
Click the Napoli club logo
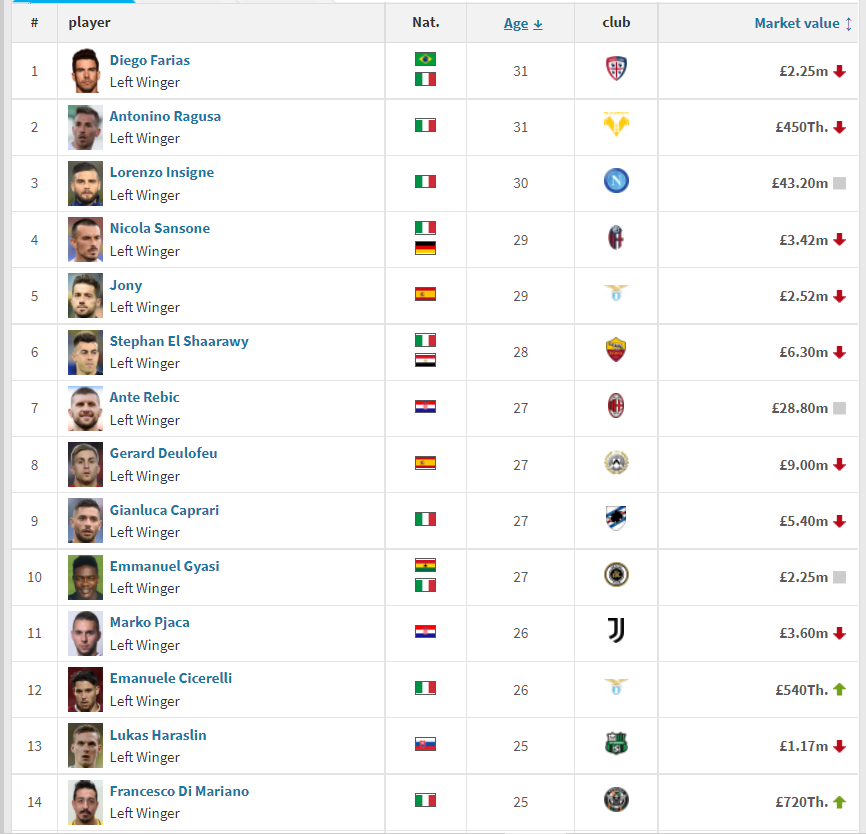click(616, 181)
